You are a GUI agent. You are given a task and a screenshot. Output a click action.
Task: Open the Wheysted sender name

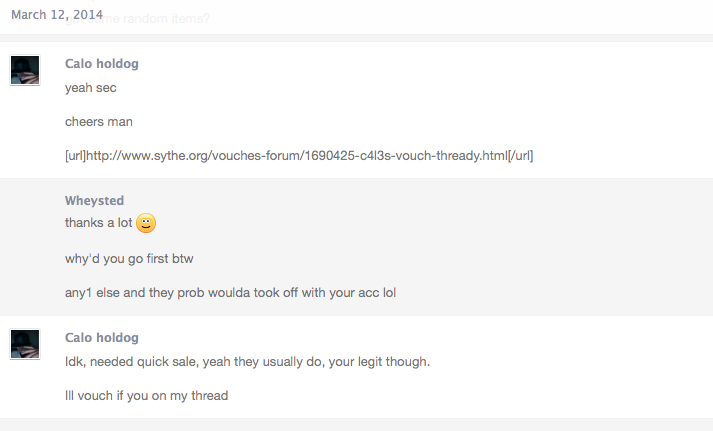94,200
